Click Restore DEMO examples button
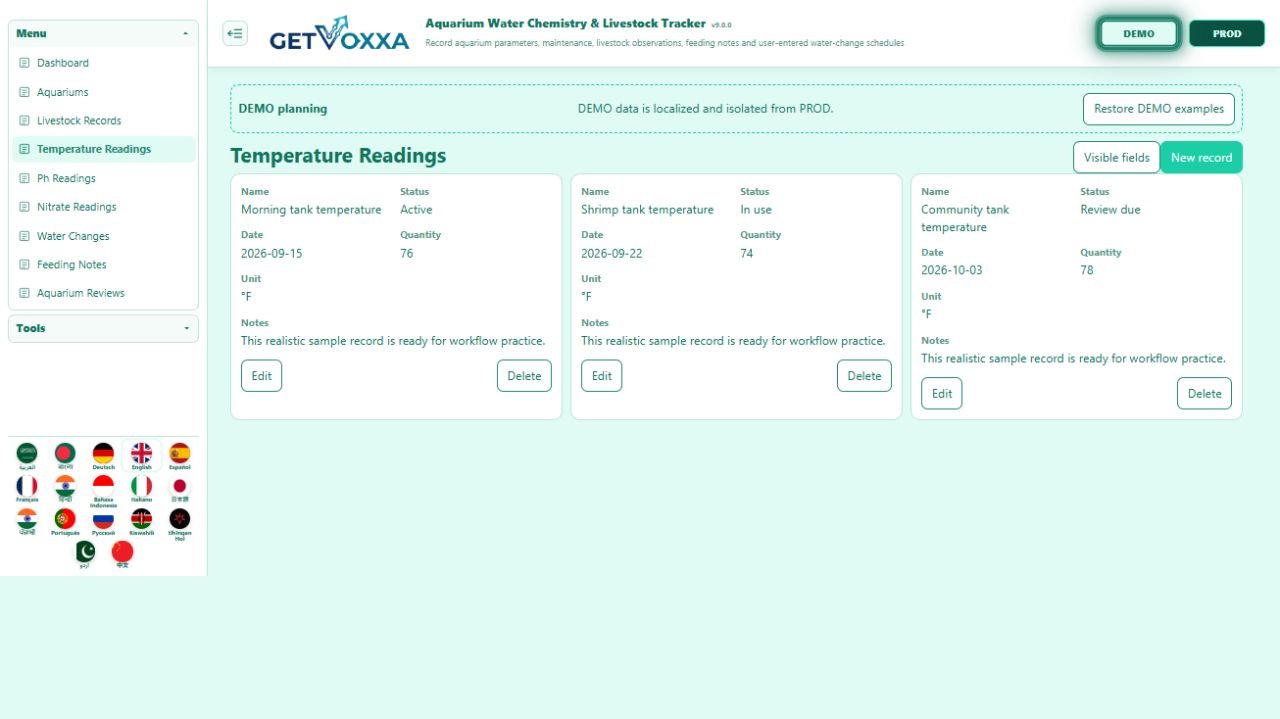Image resolution: width=1280 pixels, height=719 pixels. (x=1159, y=109)
